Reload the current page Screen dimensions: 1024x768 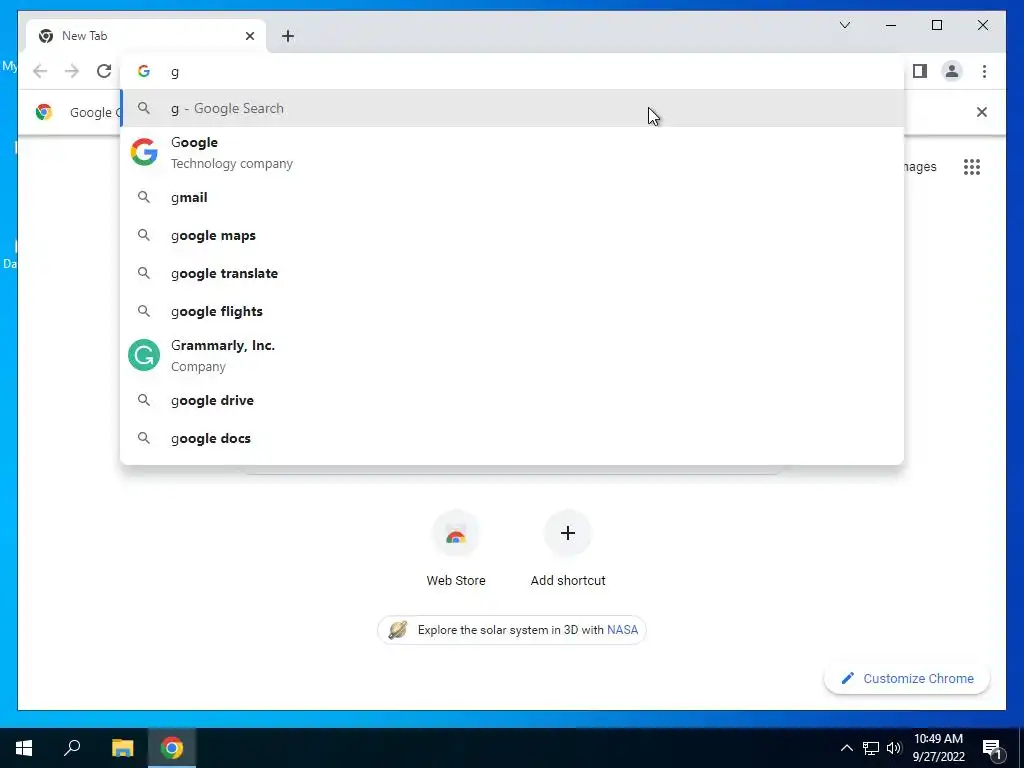pos(104,71)
